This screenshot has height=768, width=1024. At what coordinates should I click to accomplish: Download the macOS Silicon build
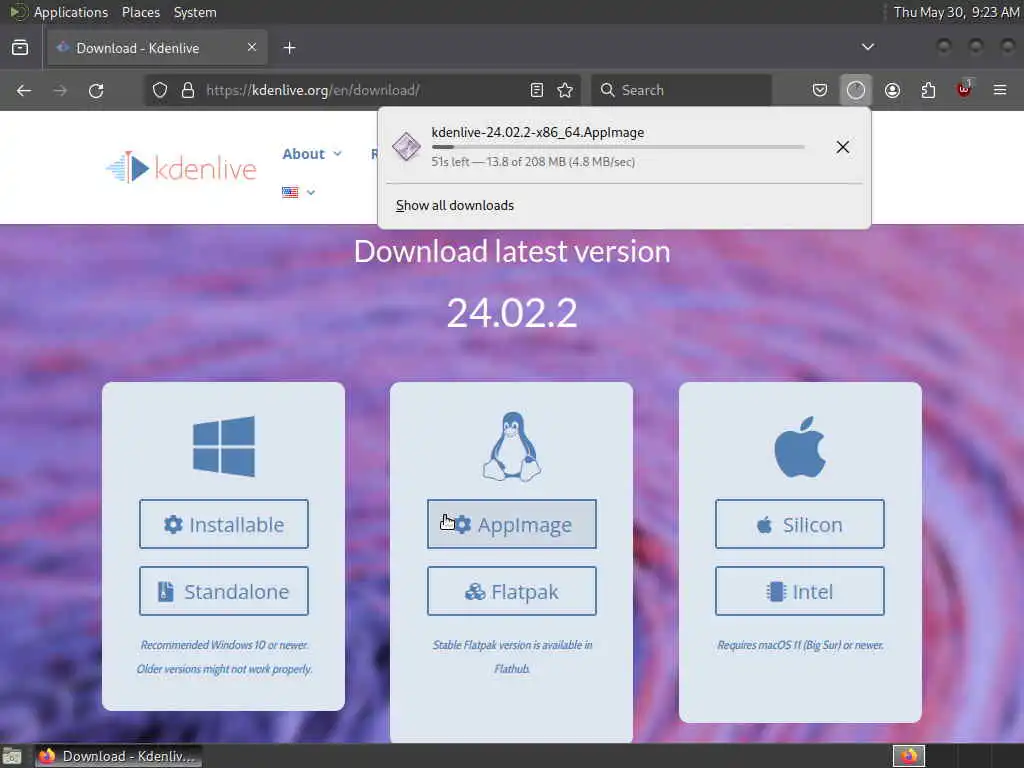click(x=800, y=524)
